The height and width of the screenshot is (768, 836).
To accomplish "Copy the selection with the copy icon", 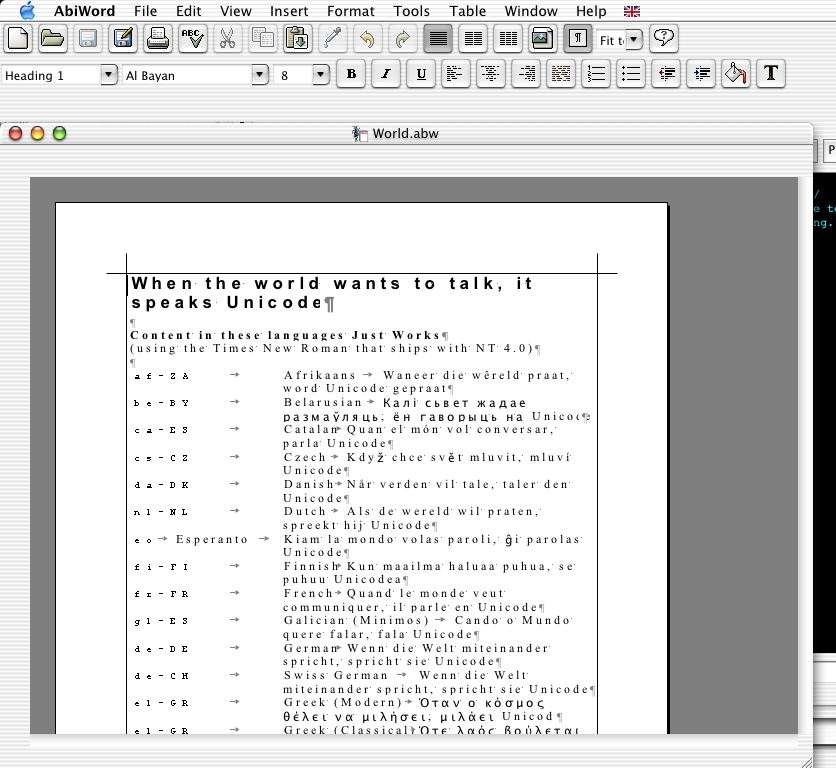I will point(263,39).
